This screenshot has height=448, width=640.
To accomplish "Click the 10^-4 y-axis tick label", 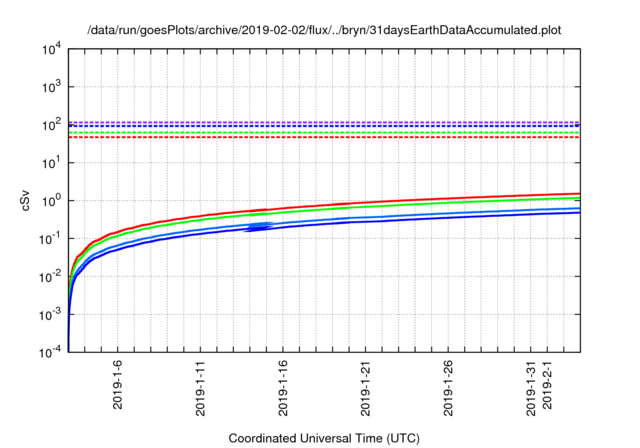I will pyautogui.click(x=50, y=352).
